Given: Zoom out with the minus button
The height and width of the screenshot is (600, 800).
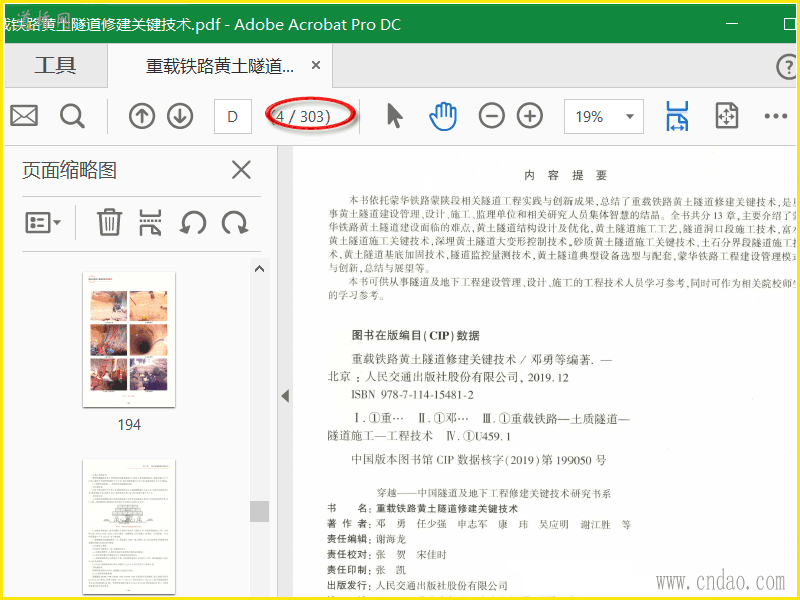Looking at the screenshot, I should pos(491,116).
